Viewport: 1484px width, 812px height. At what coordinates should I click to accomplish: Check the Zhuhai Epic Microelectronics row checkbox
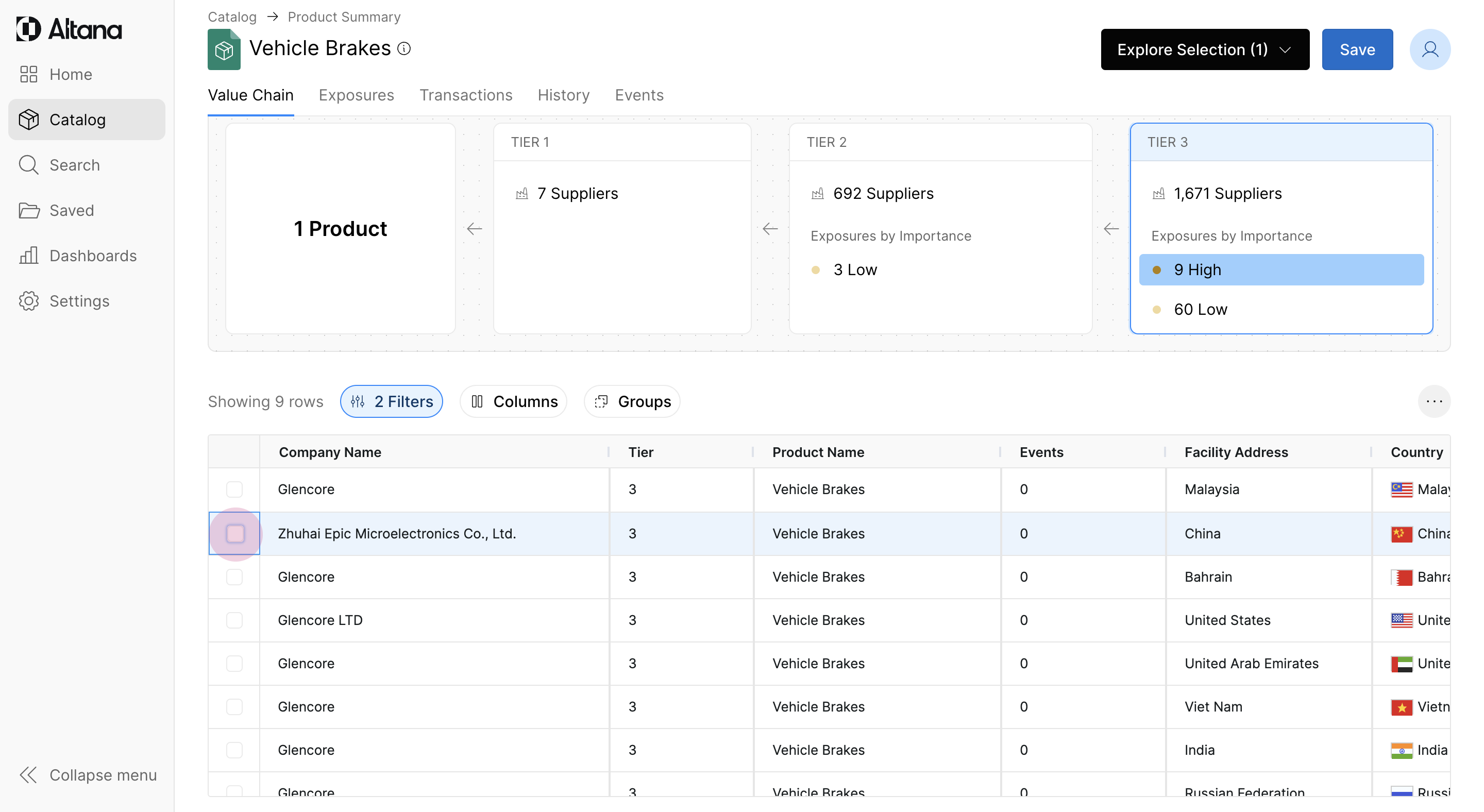tap(234, 533)
